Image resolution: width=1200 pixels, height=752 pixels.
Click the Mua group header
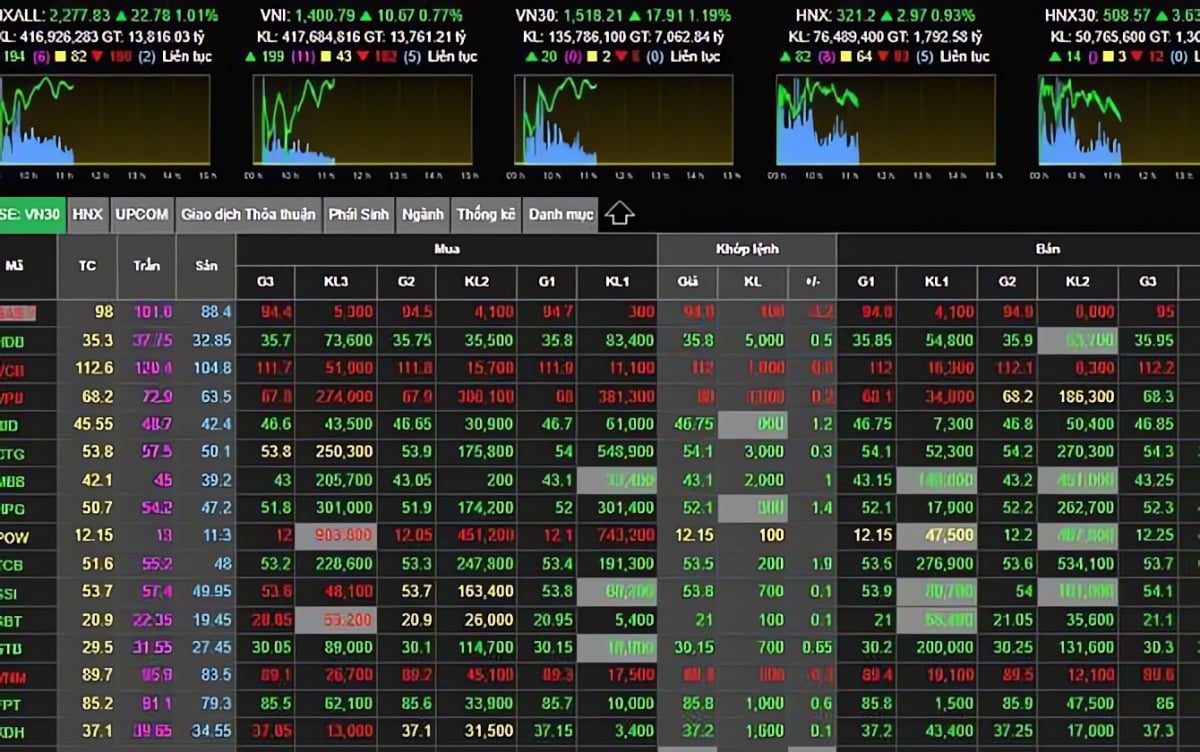pyautogui.click(x=447, y=249)
